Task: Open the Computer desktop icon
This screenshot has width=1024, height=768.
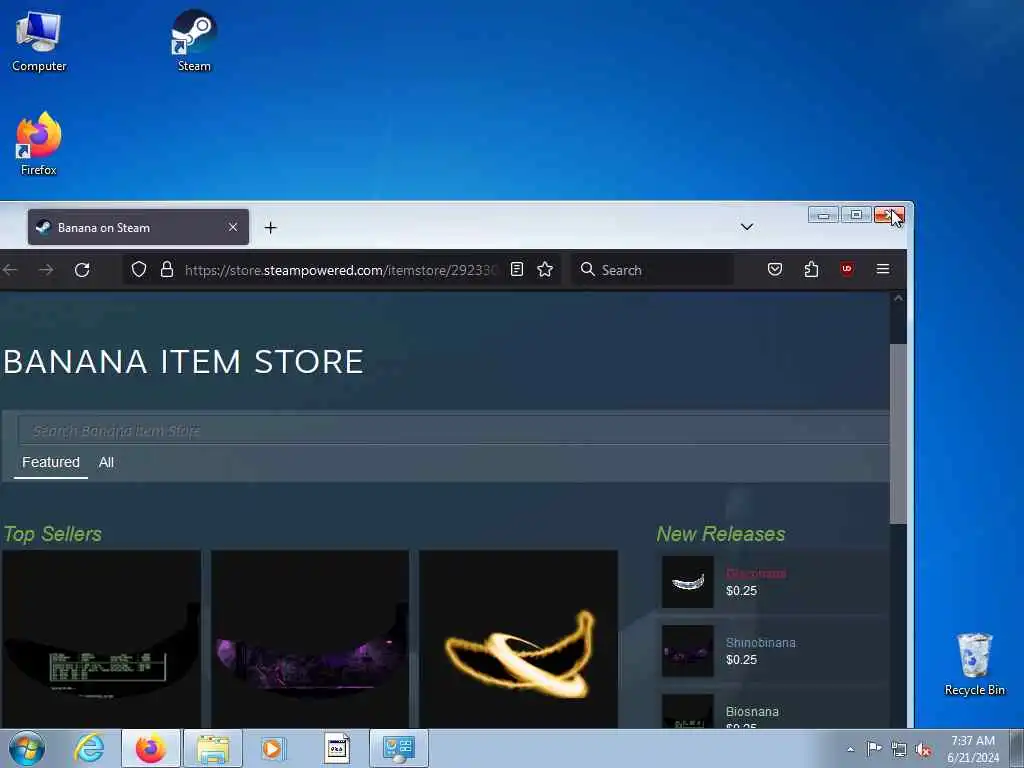Action: click(39, 41)
